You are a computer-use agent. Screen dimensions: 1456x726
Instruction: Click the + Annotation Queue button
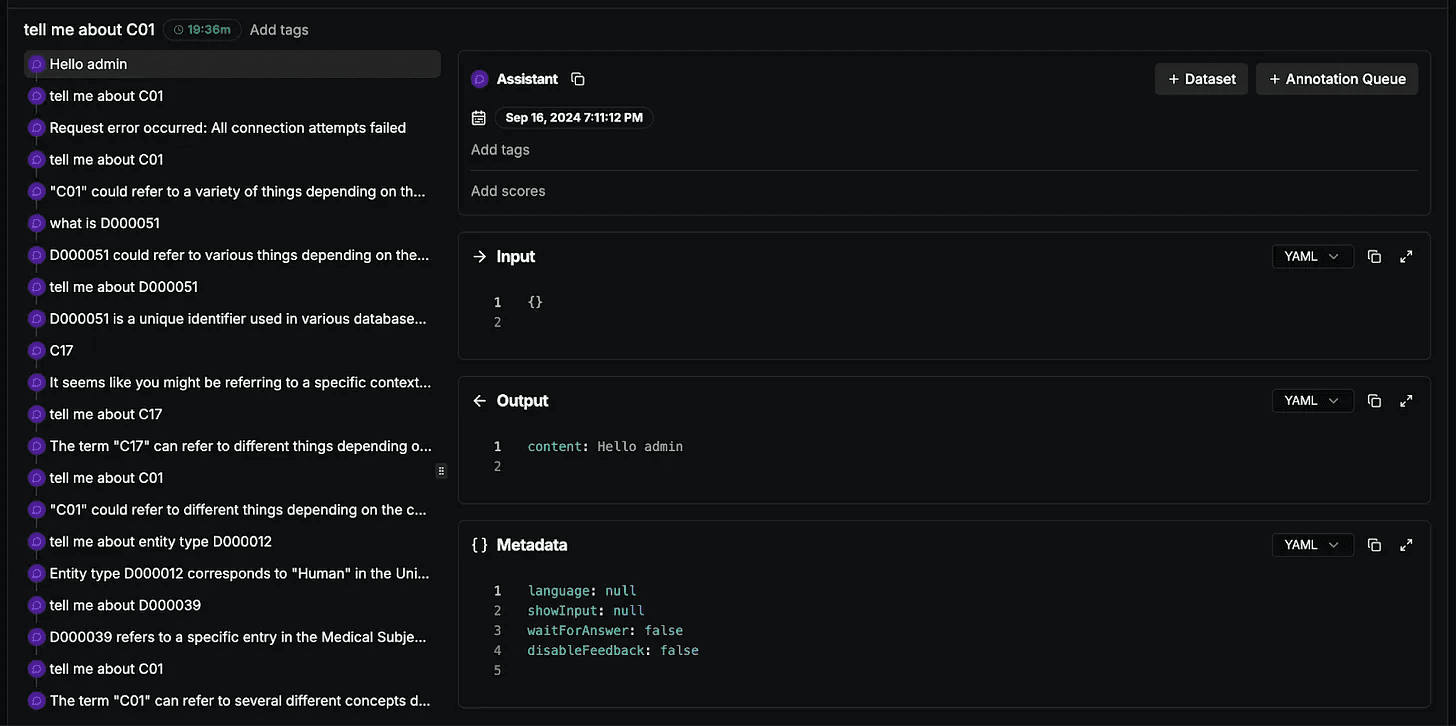tap(1337, 79)
